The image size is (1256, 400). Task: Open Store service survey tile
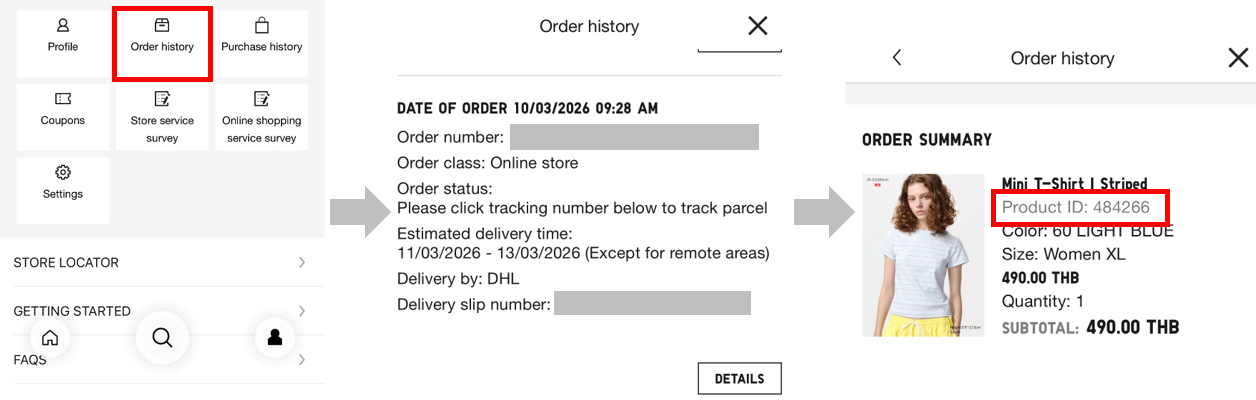pyautogui.click(x=162, y=116)
